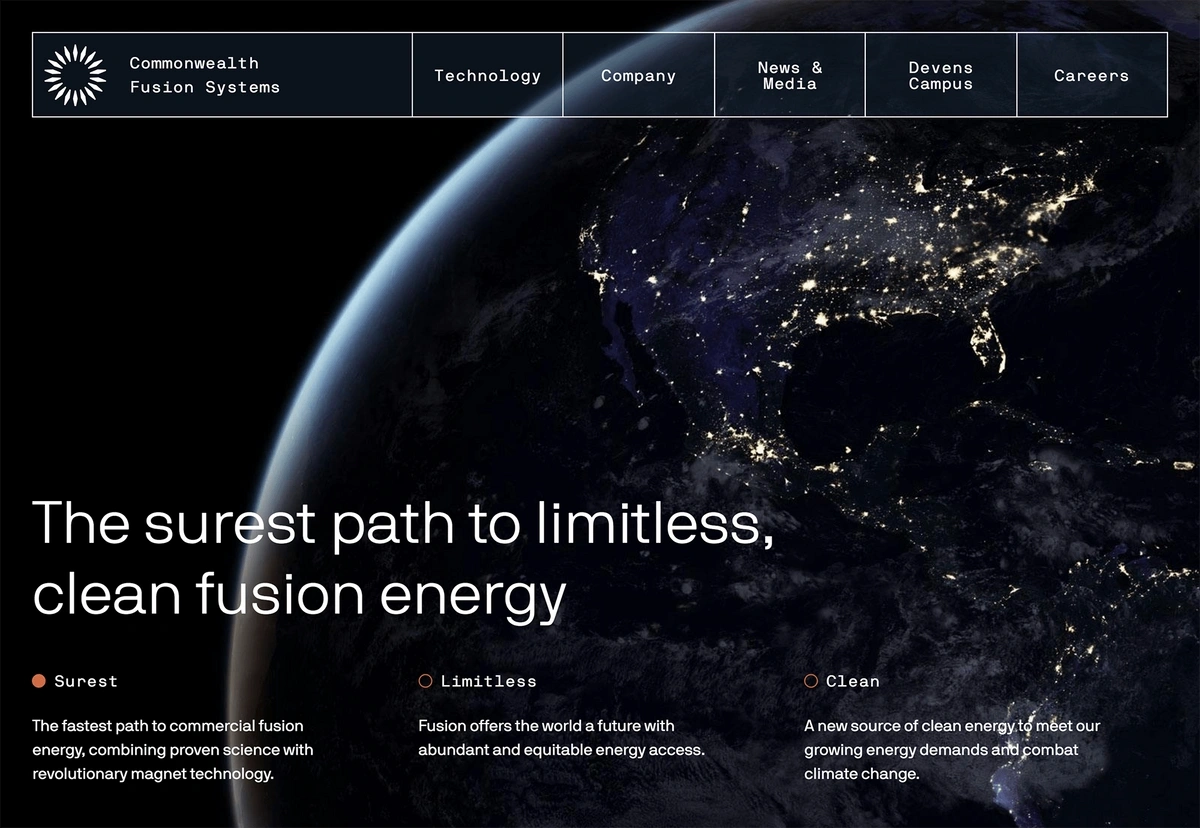This screenshot has height=828, width=1200.
Task: Click the headline line "clean fusion energy"
Action: (300, 594)
